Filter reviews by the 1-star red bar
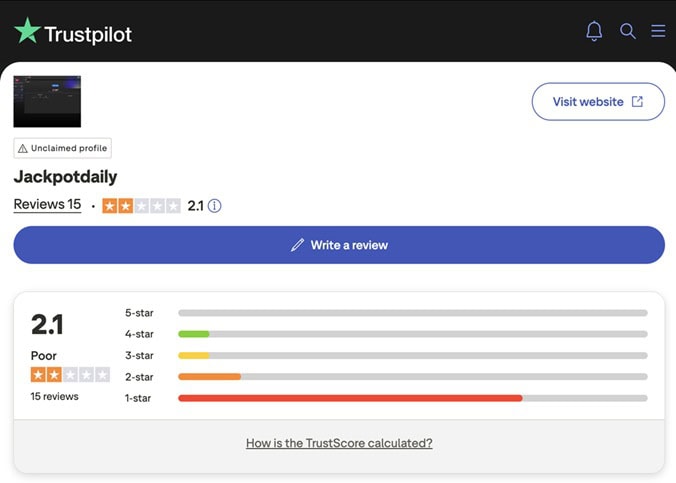Screen dimensions: 676x483 [413, 398]
